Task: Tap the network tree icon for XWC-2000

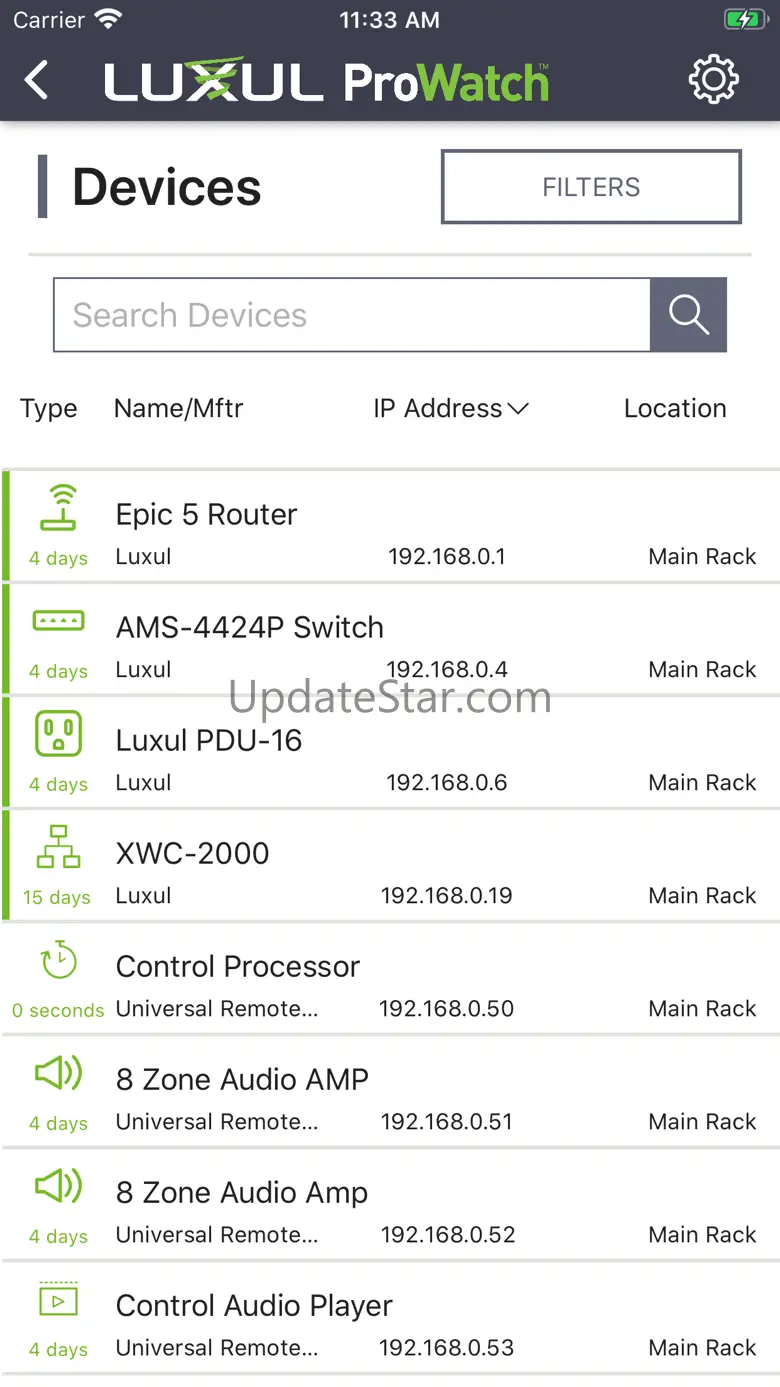Action: (x=58, y=847)
